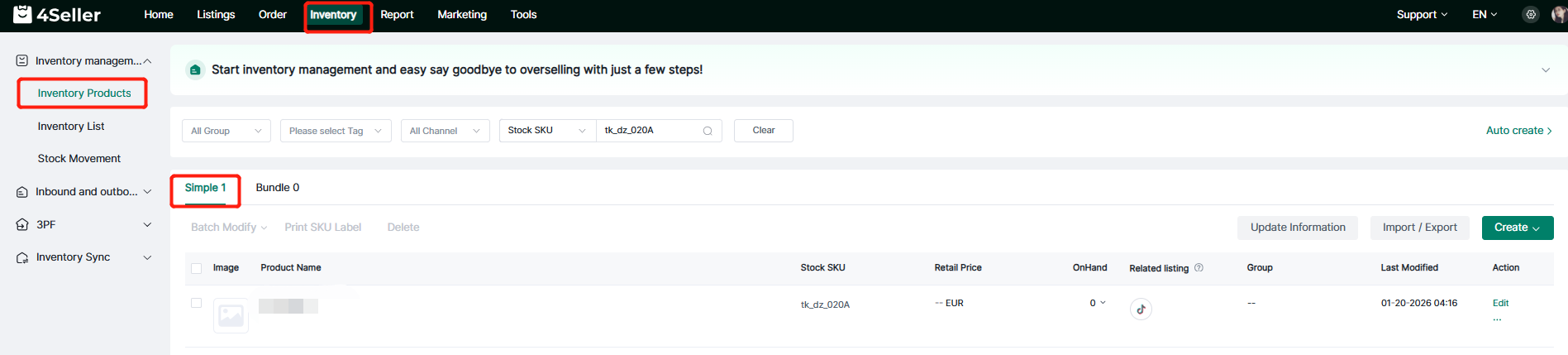Image resolution: width=1568 pixels, height=355 pixels.
Task: Click the row more actions ellipsis
Action: point(1497,319)
